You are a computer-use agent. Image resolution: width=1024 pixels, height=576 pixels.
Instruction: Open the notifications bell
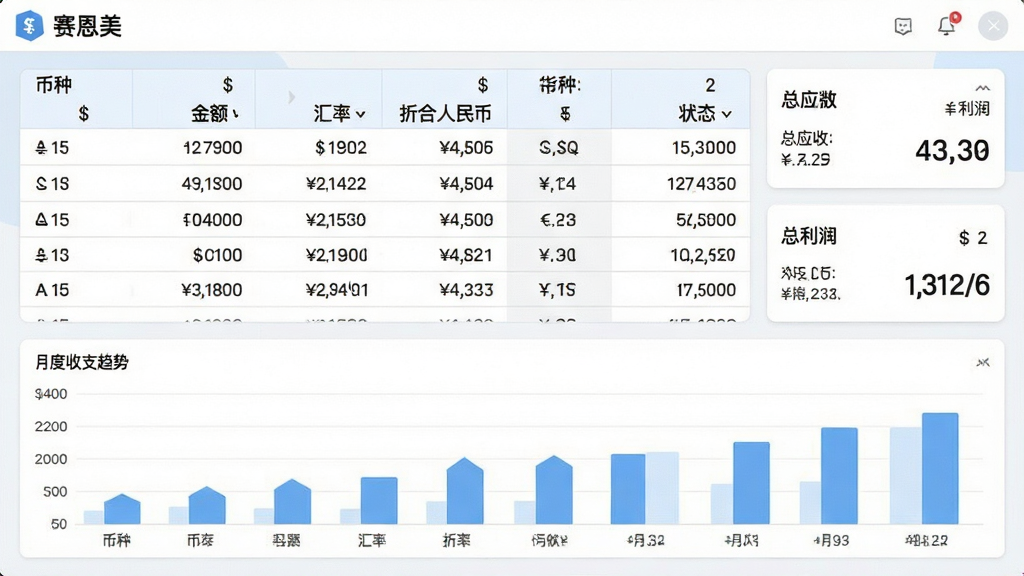[946, 25]
